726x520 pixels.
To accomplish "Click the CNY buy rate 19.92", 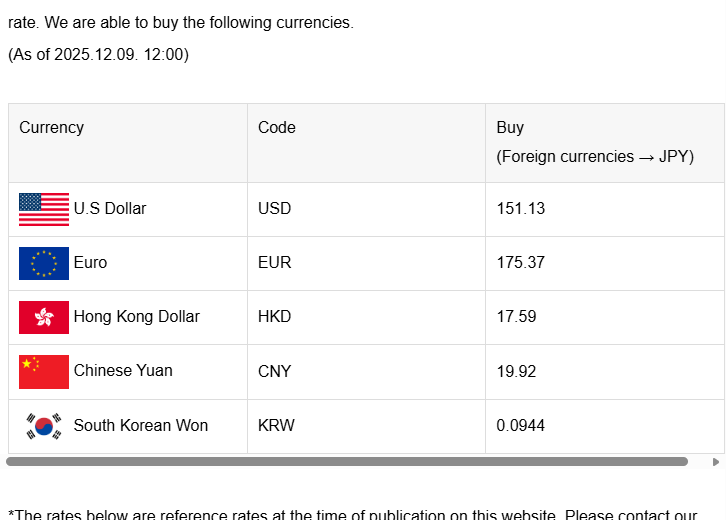I will pyautogui.click(x=516, y=372).
